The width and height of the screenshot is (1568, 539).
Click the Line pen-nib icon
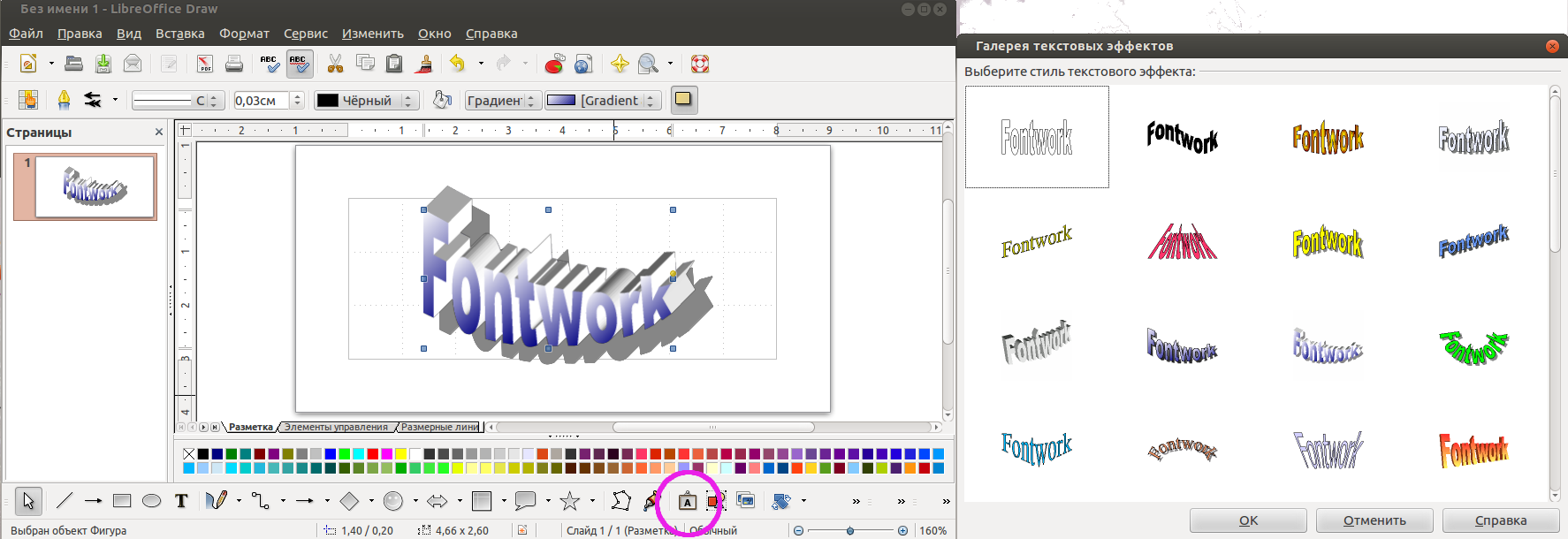(64, 100)
